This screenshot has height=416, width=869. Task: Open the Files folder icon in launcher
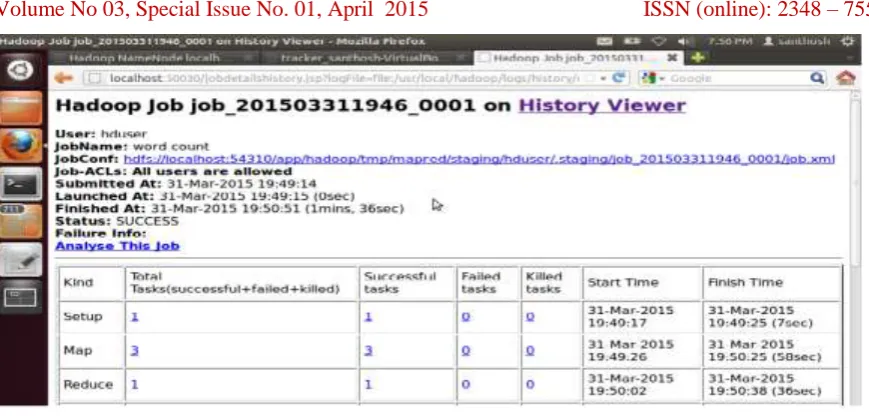(21, 107)
